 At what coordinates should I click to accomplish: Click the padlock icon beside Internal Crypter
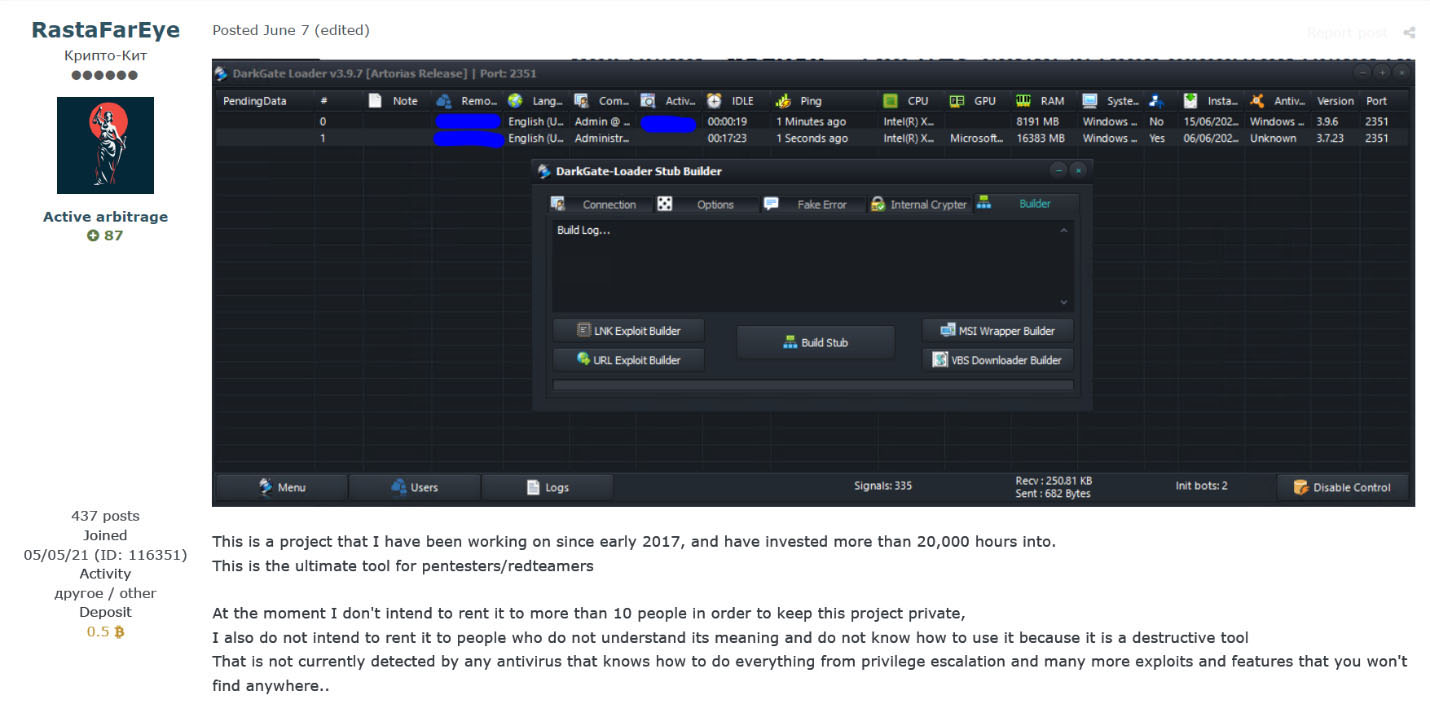point(877,204)
